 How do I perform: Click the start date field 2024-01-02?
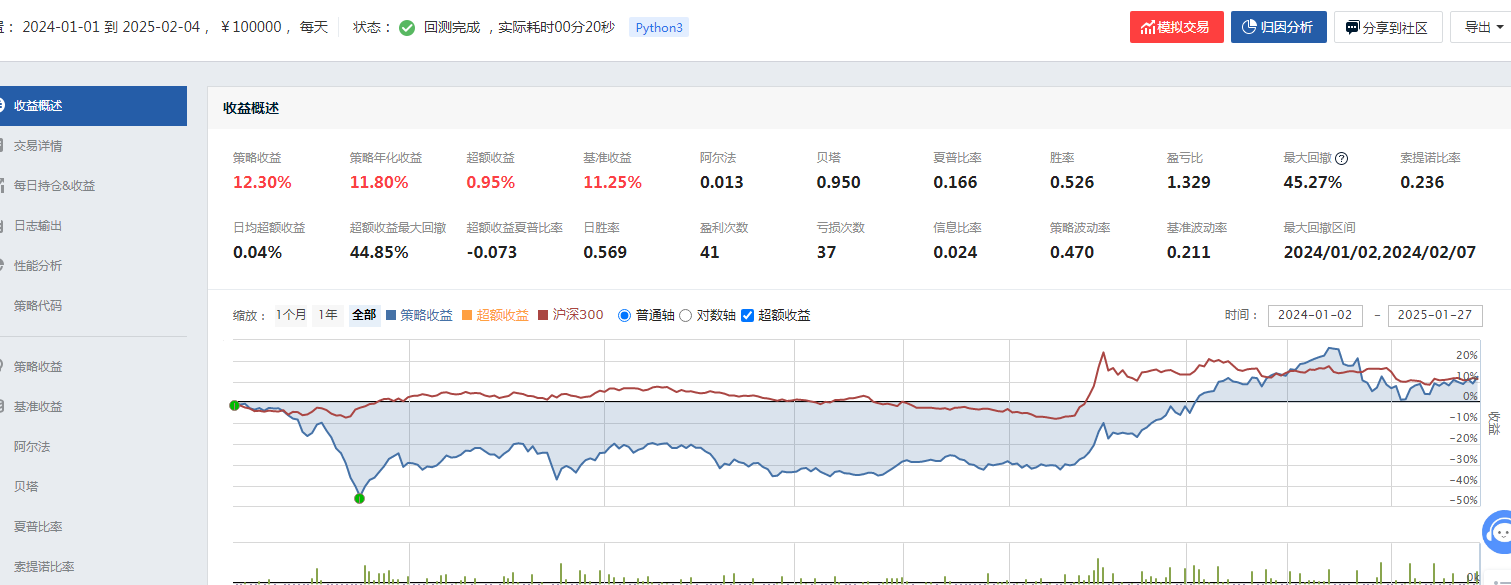tap(1314, 315)
